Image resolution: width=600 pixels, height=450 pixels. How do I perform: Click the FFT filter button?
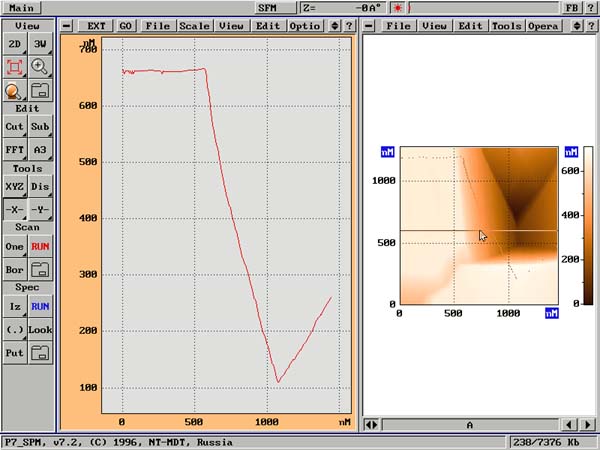[14, 150]
